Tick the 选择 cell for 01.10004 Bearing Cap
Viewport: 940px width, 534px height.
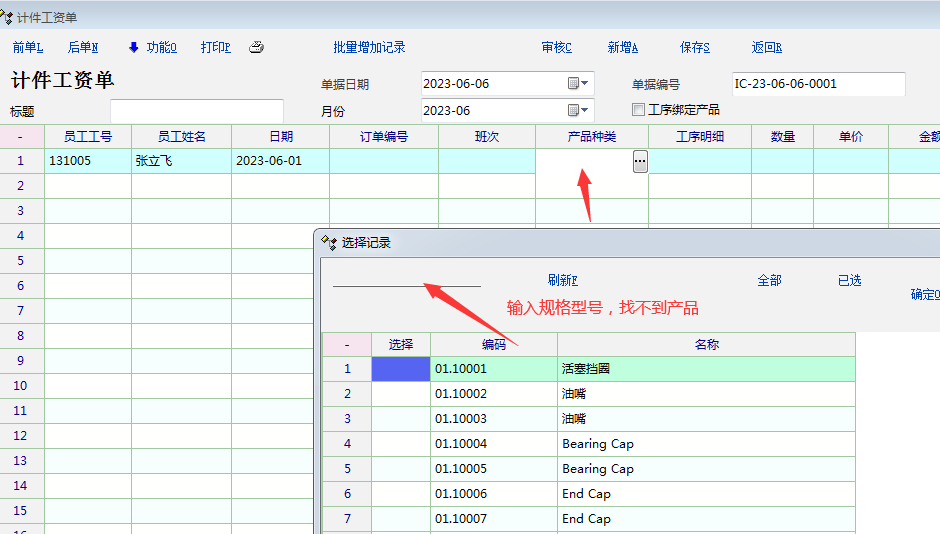401,444
